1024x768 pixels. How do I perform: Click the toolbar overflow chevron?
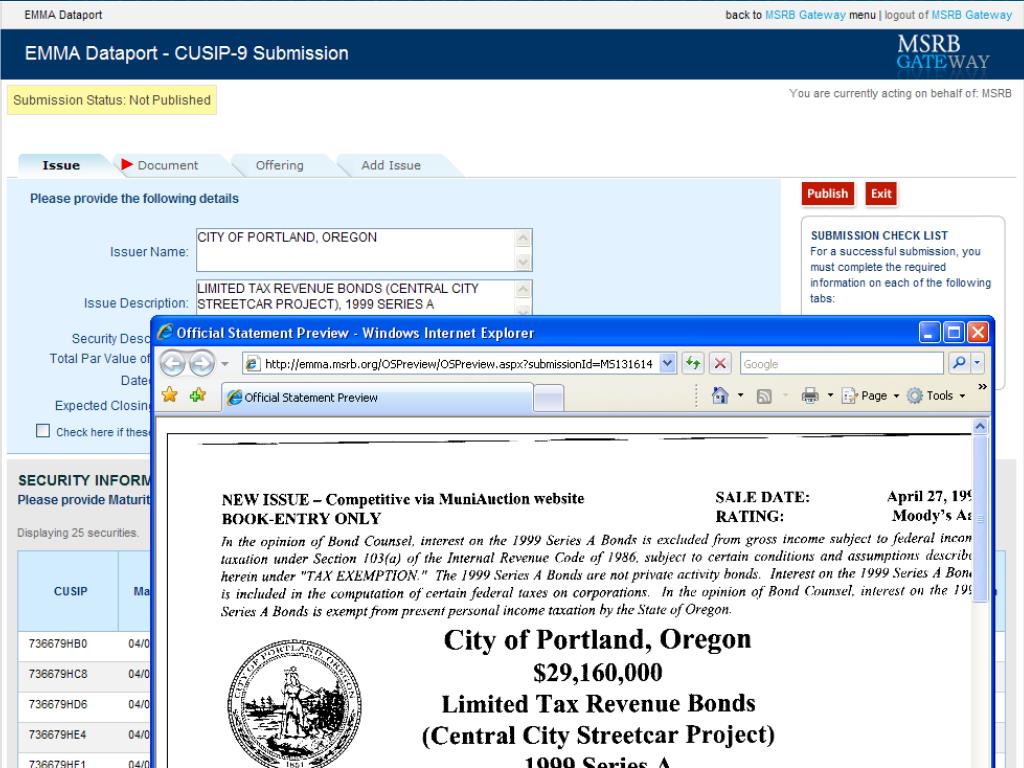[982, 385]
